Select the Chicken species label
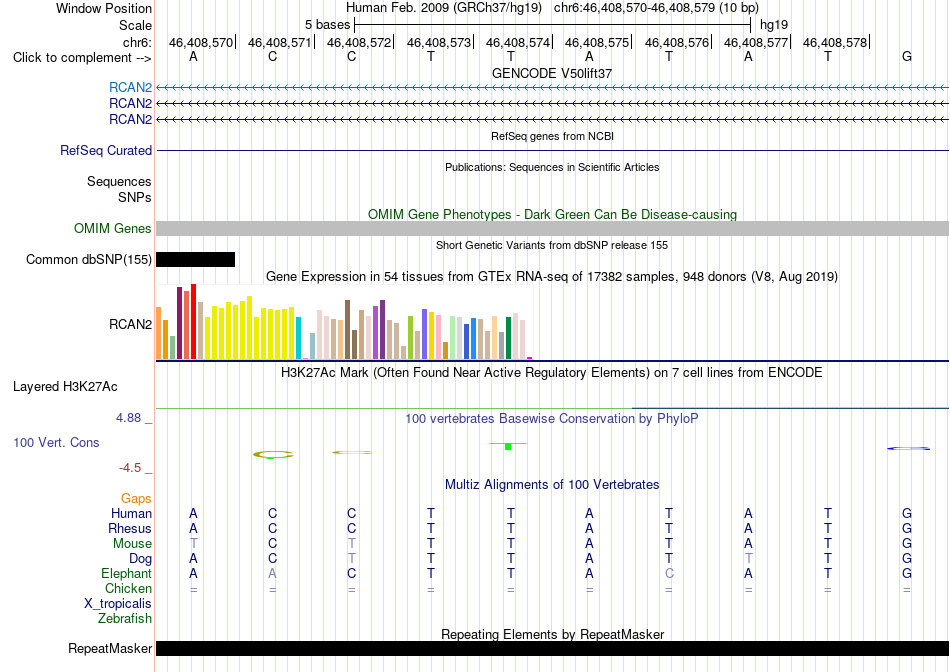This screenshot has height=672, width=950. pos(128,588)
